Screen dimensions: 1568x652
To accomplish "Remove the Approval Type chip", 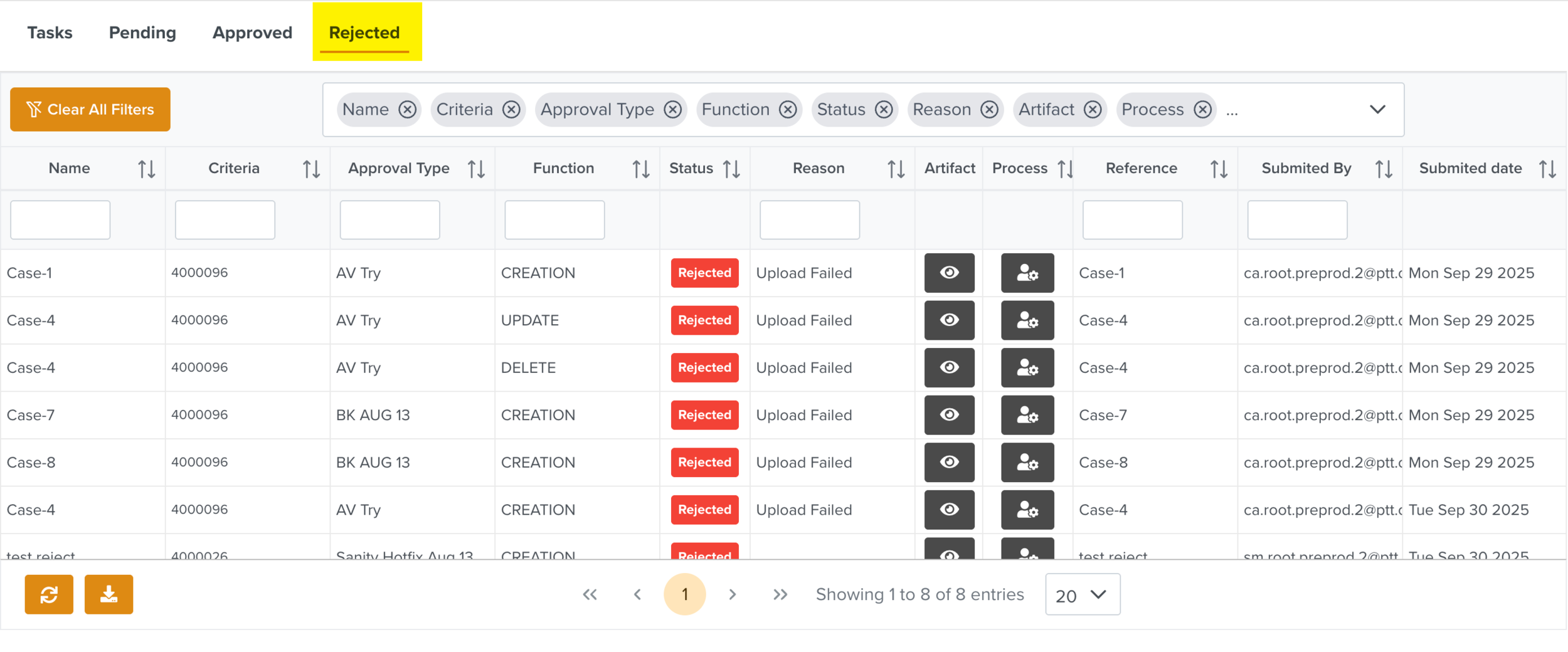I will (672, 110).
